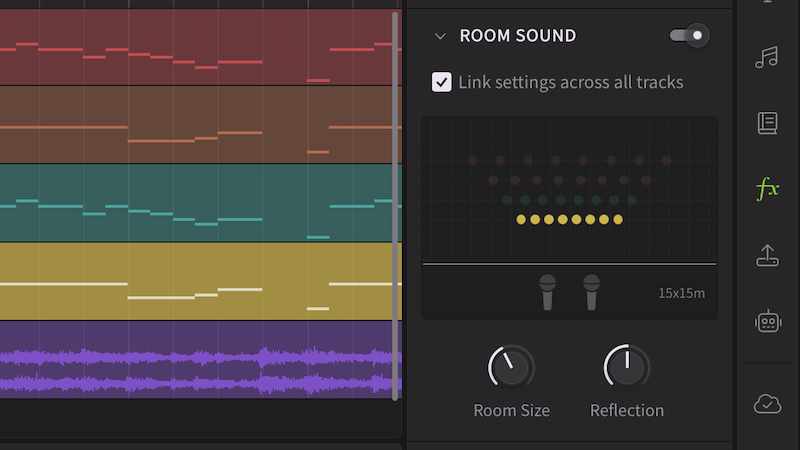Click the Room Size knob
This screenshot has width=800, height=450.
511,368
